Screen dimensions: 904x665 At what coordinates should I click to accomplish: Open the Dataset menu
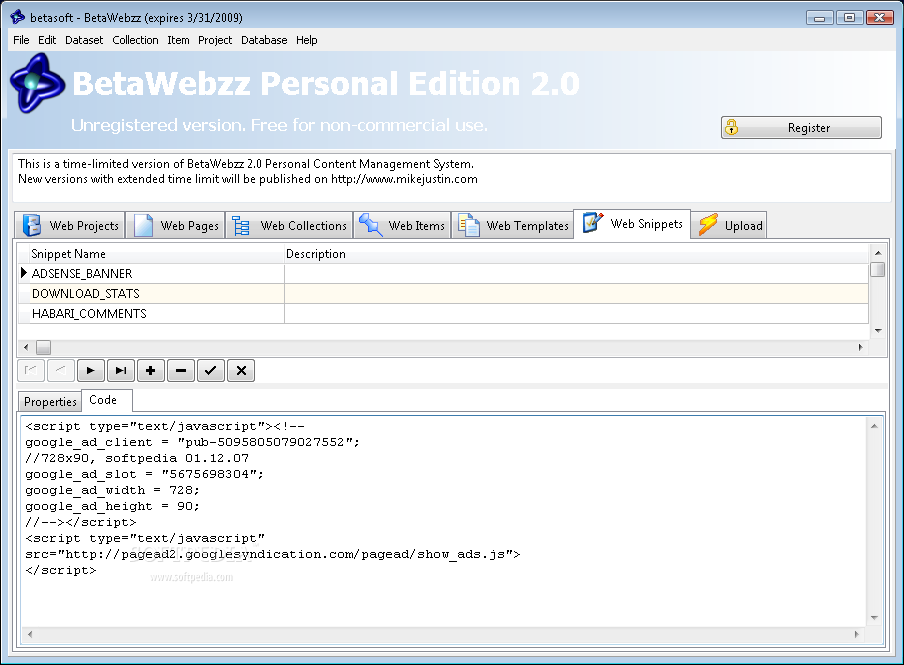[x=84, y=40]
